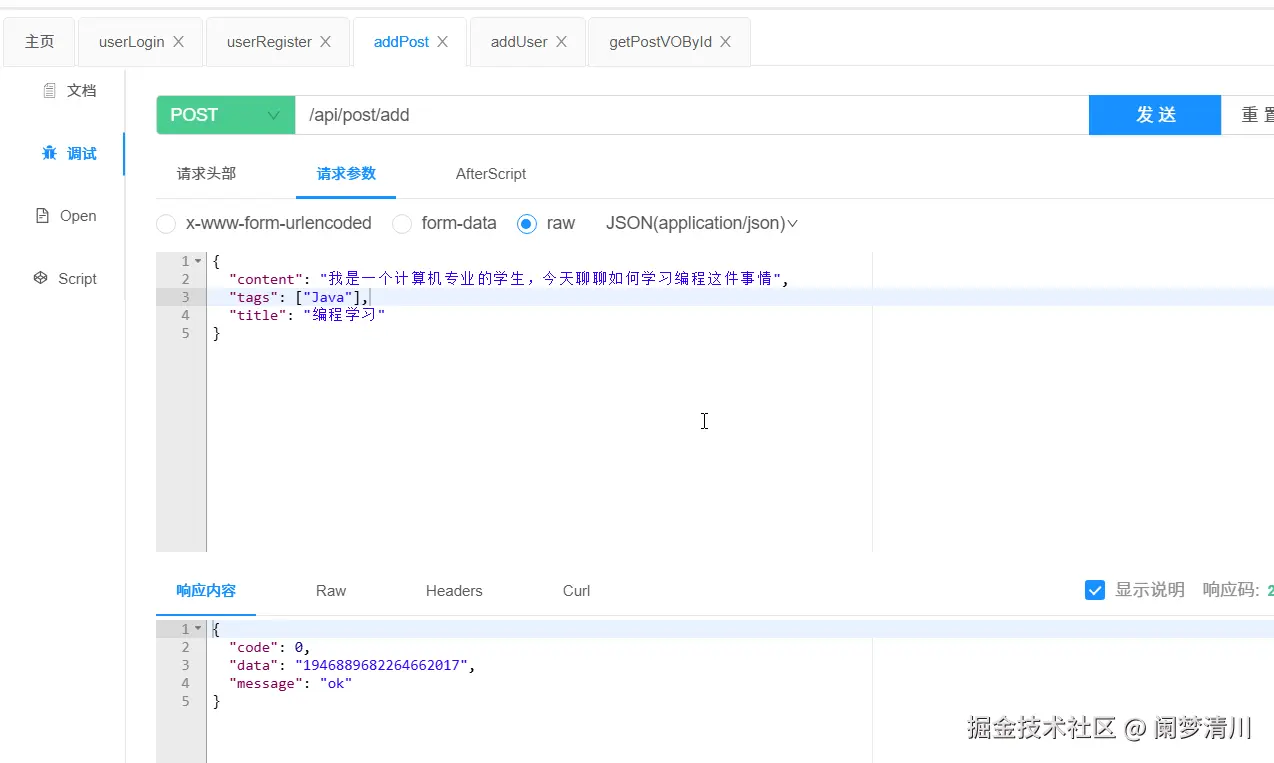The image size is (1274, 763).
Task: Close the userLogin tab
Action: [x=179, y=42]
